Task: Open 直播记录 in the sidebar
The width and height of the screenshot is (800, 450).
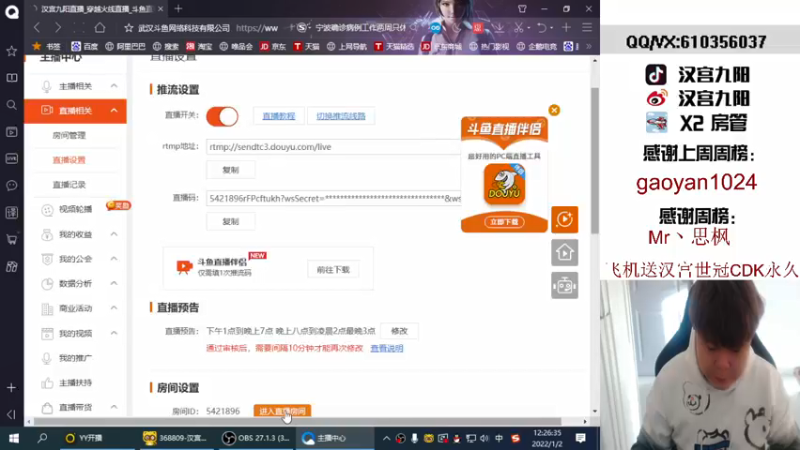Action: [x=69, y=185]
